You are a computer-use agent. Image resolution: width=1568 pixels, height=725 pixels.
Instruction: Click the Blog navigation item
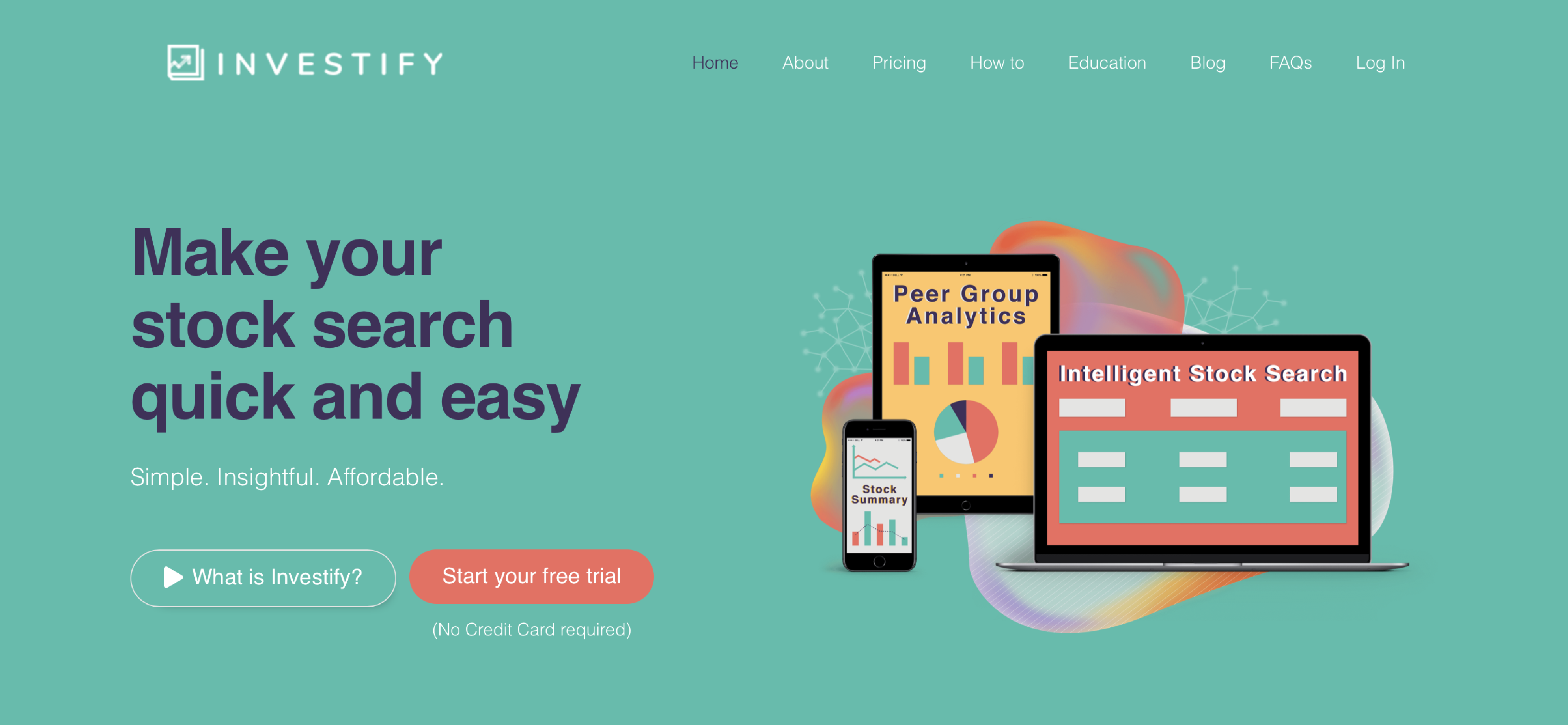click(x=1200, y=63)
